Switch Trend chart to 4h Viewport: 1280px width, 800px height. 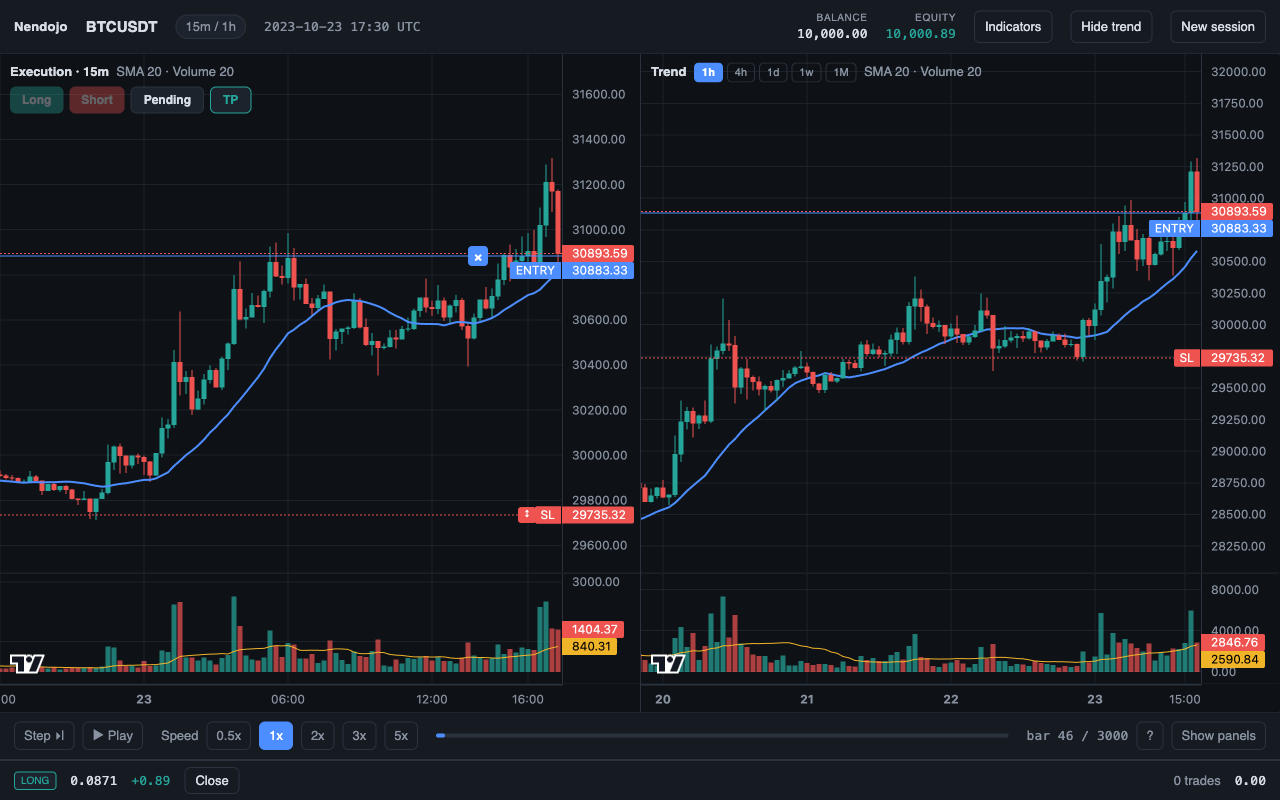pos(741,72)
